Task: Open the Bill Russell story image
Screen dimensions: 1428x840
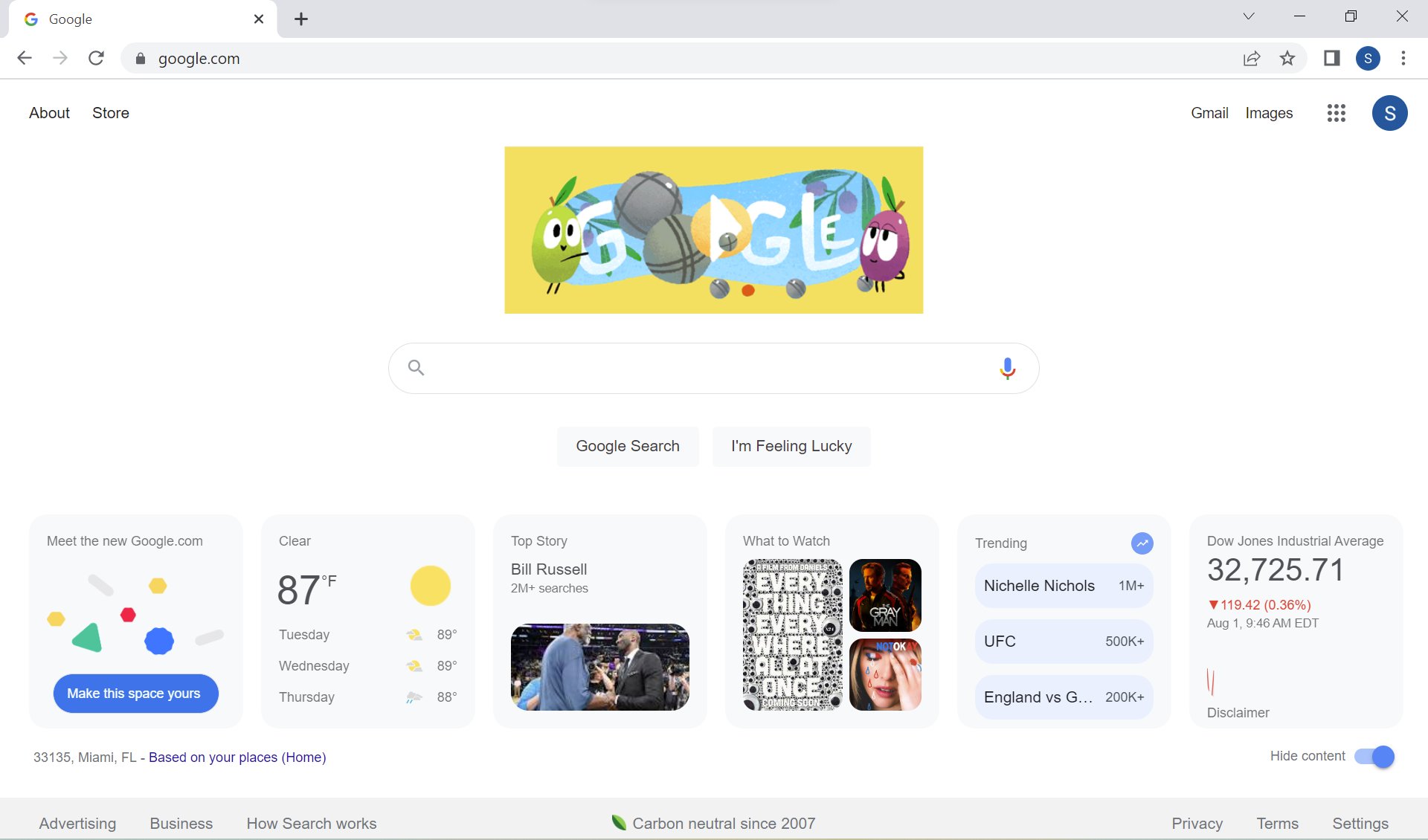Action: (599, 667)
